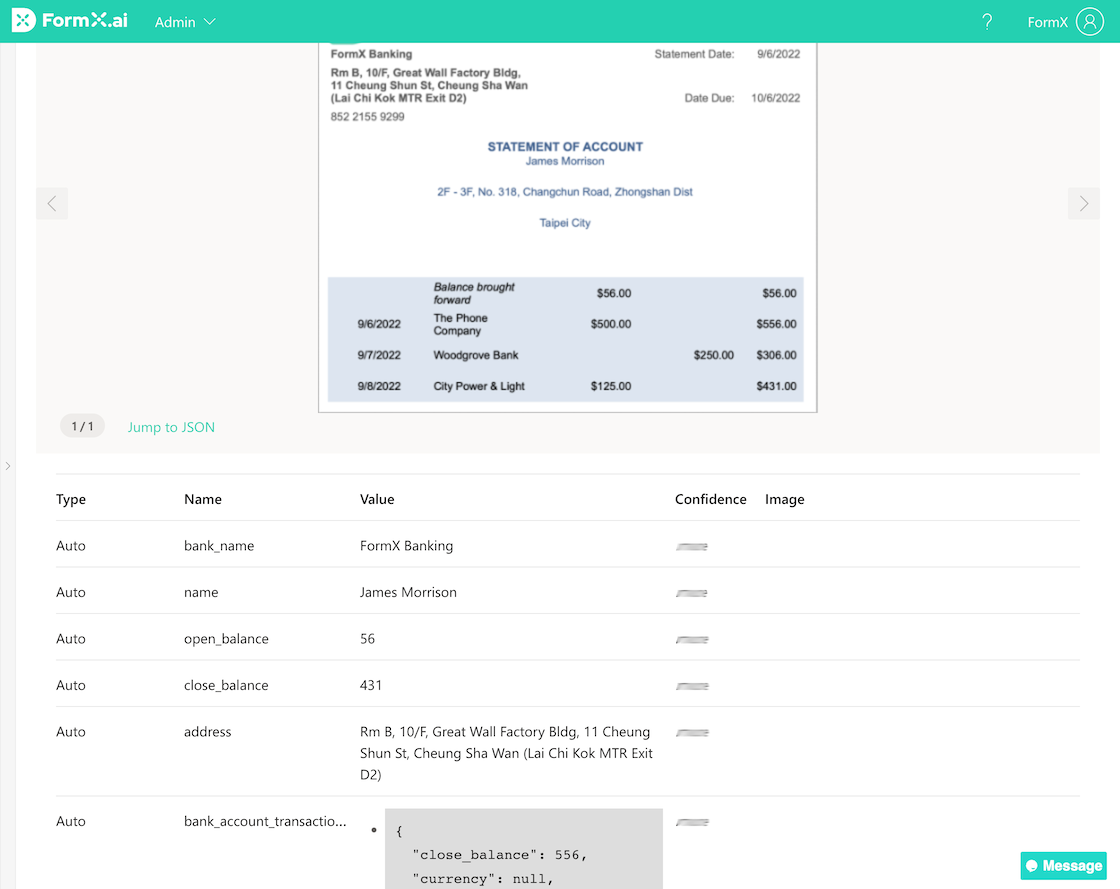Click the Confidence column header
1120x889 pixels.
coord(711,499)
